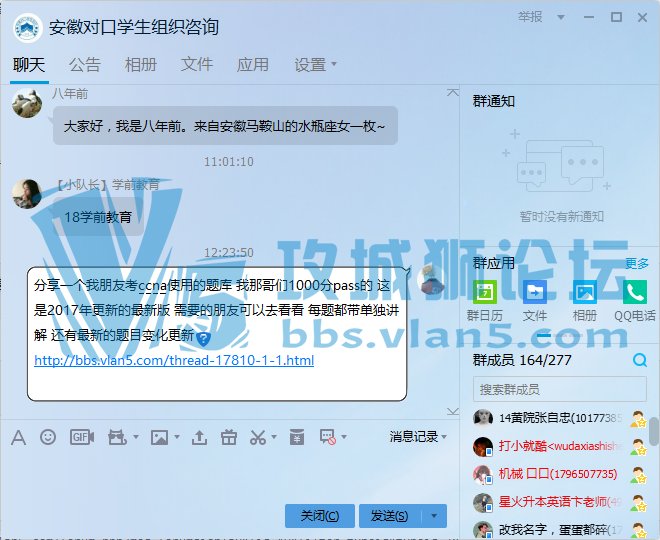This screenshot has height=540, width=660.
Task: Click the 群通知 heading
Action: (x=494, y=101)
